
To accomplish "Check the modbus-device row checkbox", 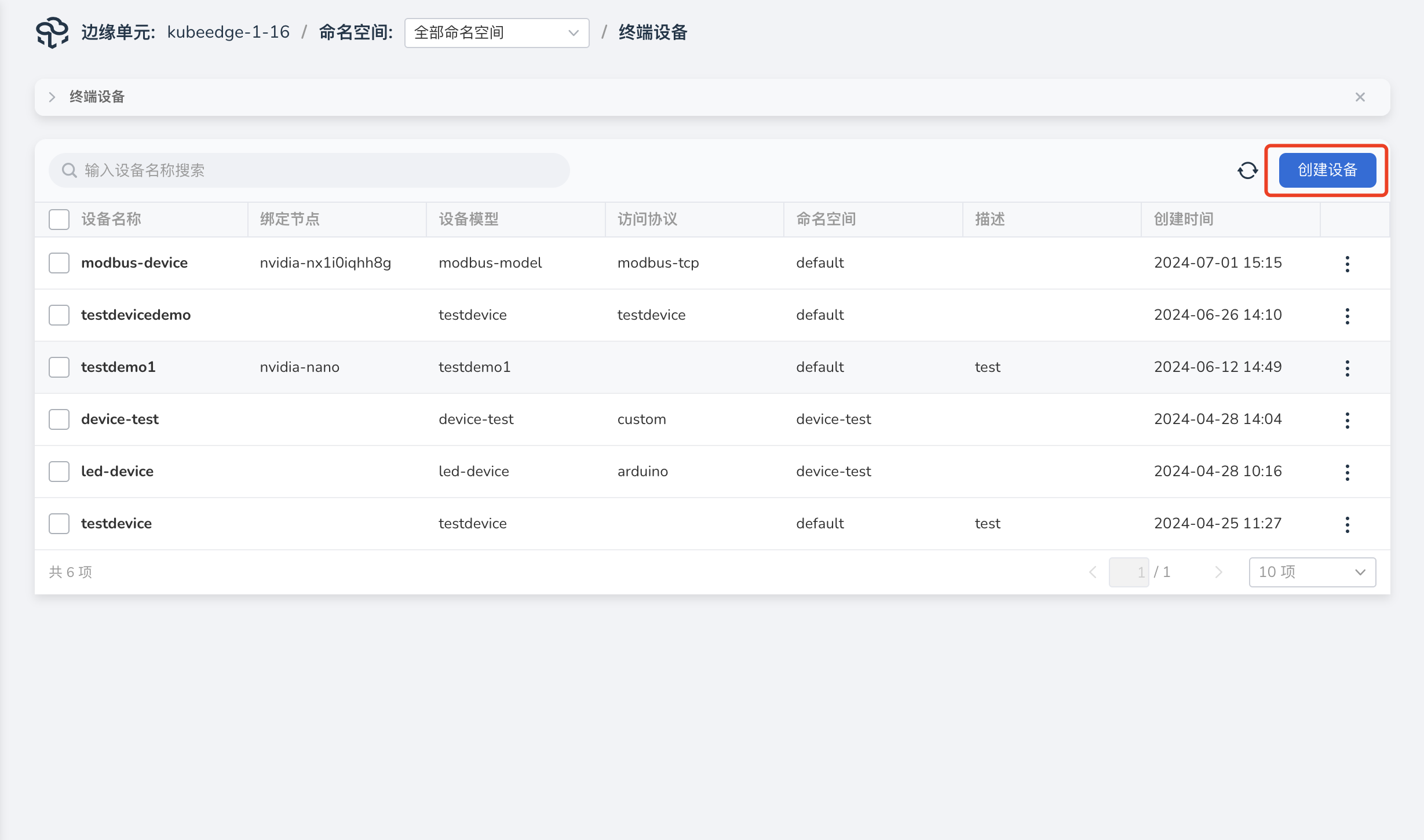I will [x=59, y=263].
